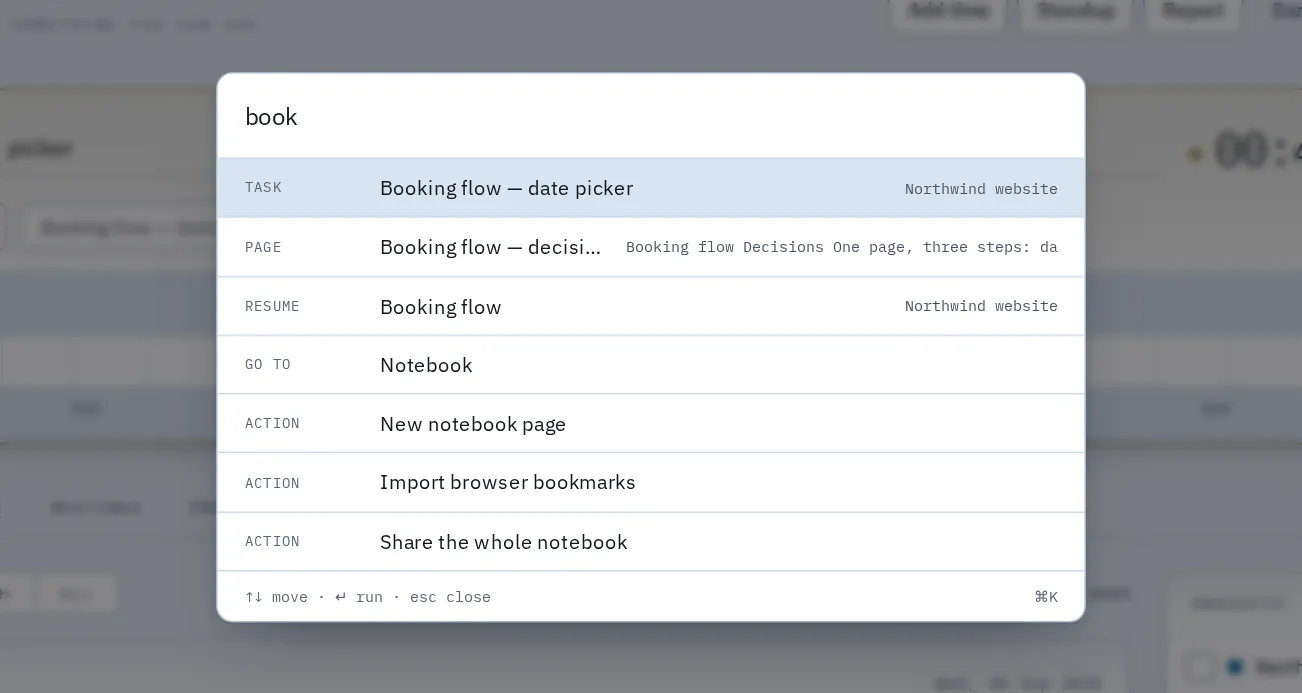Select the "Booking flow — date picker" task result
This screenshot has height=693, width=1302.
(650, 188)
